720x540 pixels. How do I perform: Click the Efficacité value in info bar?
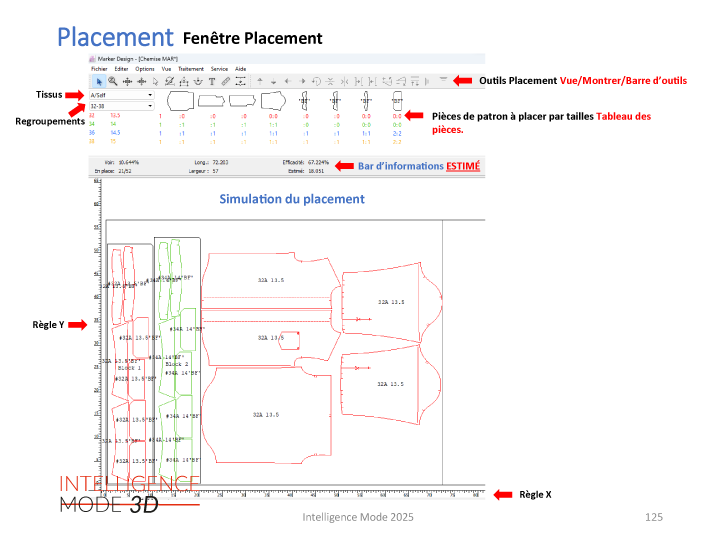316,160
